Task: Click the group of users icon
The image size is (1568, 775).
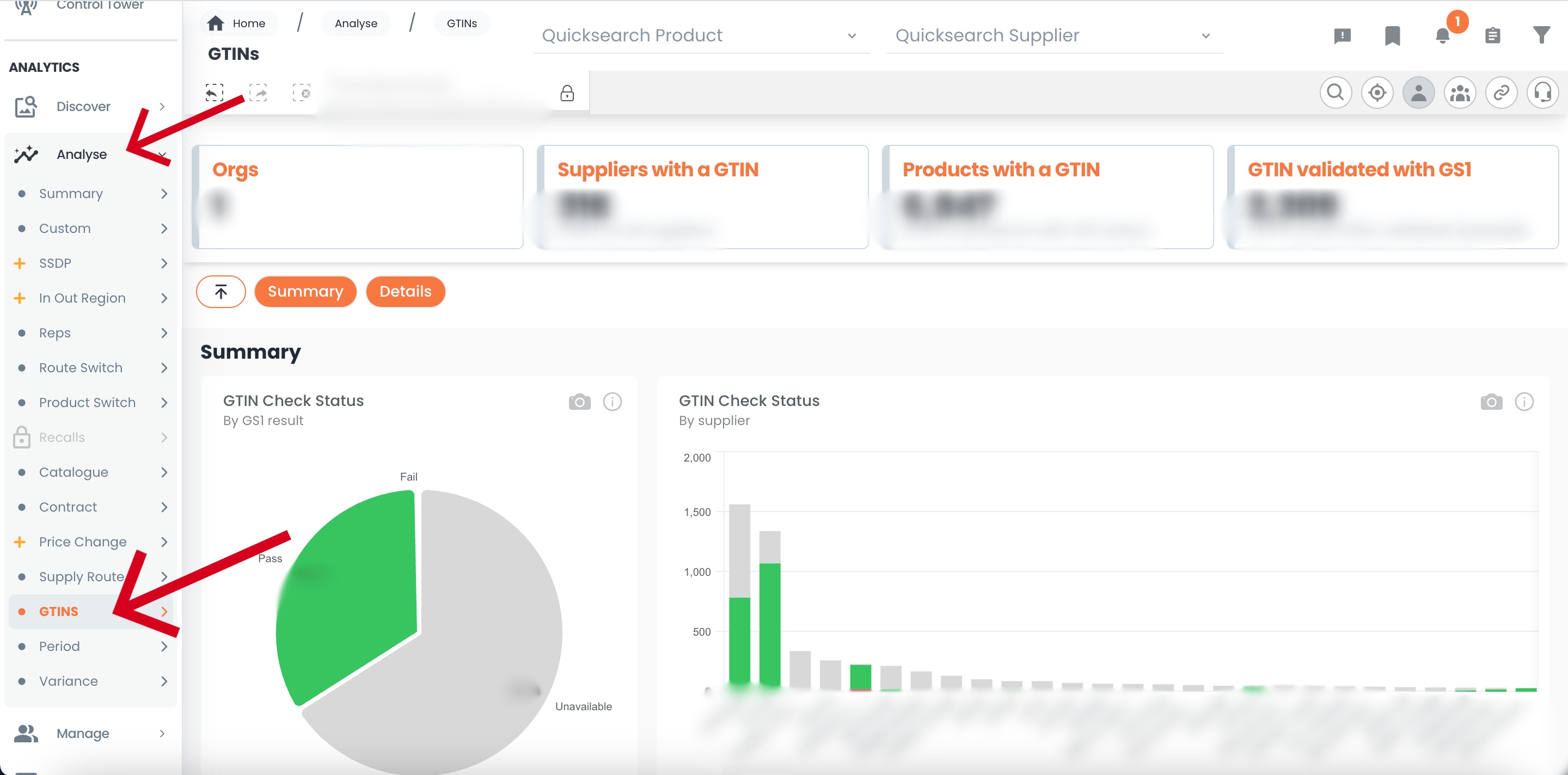Action: (1460, 93)
